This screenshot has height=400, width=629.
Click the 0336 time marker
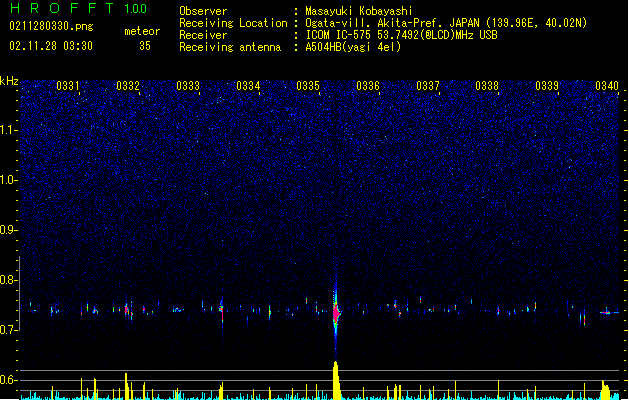(x=368, y=86)
